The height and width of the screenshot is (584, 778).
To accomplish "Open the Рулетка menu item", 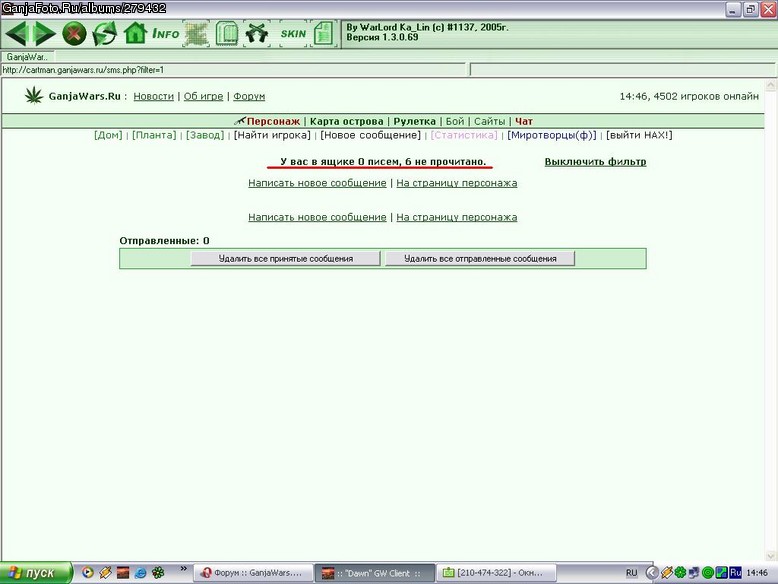I will pyautogui.click(x=414, y=121).
